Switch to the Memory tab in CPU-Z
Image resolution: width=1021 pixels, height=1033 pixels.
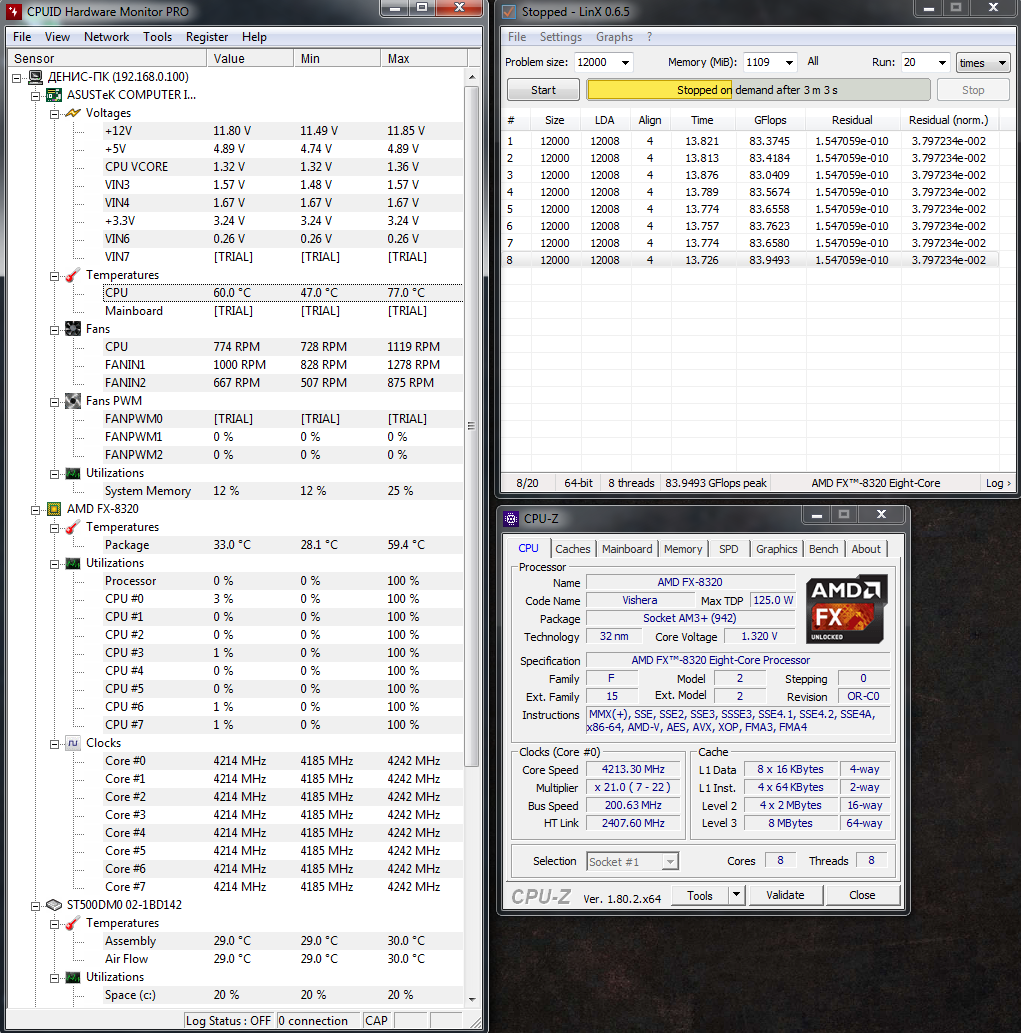(x=682, y=549)
